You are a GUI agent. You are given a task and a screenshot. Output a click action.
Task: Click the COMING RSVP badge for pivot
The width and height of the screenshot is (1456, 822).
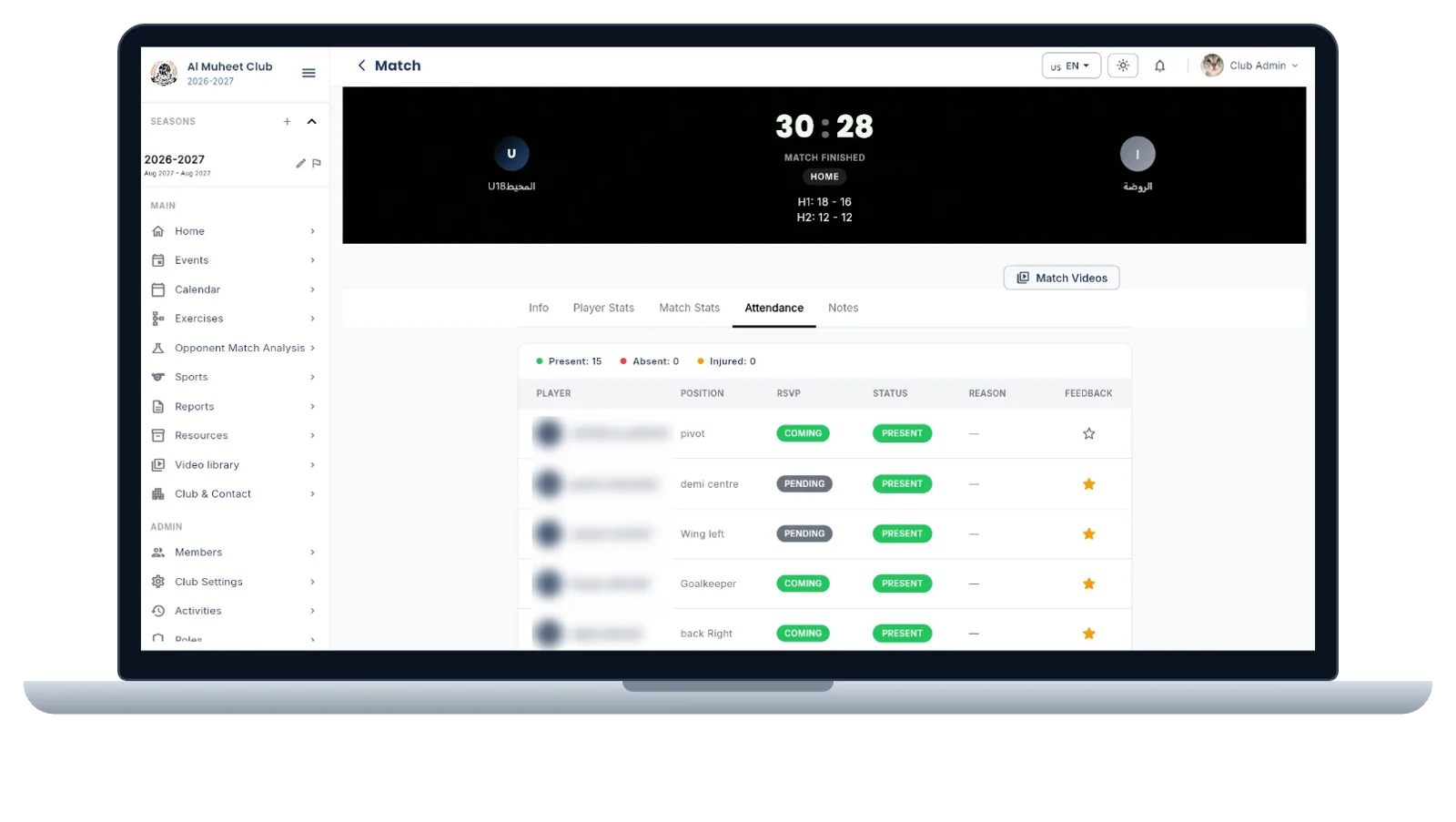[803, 433]
